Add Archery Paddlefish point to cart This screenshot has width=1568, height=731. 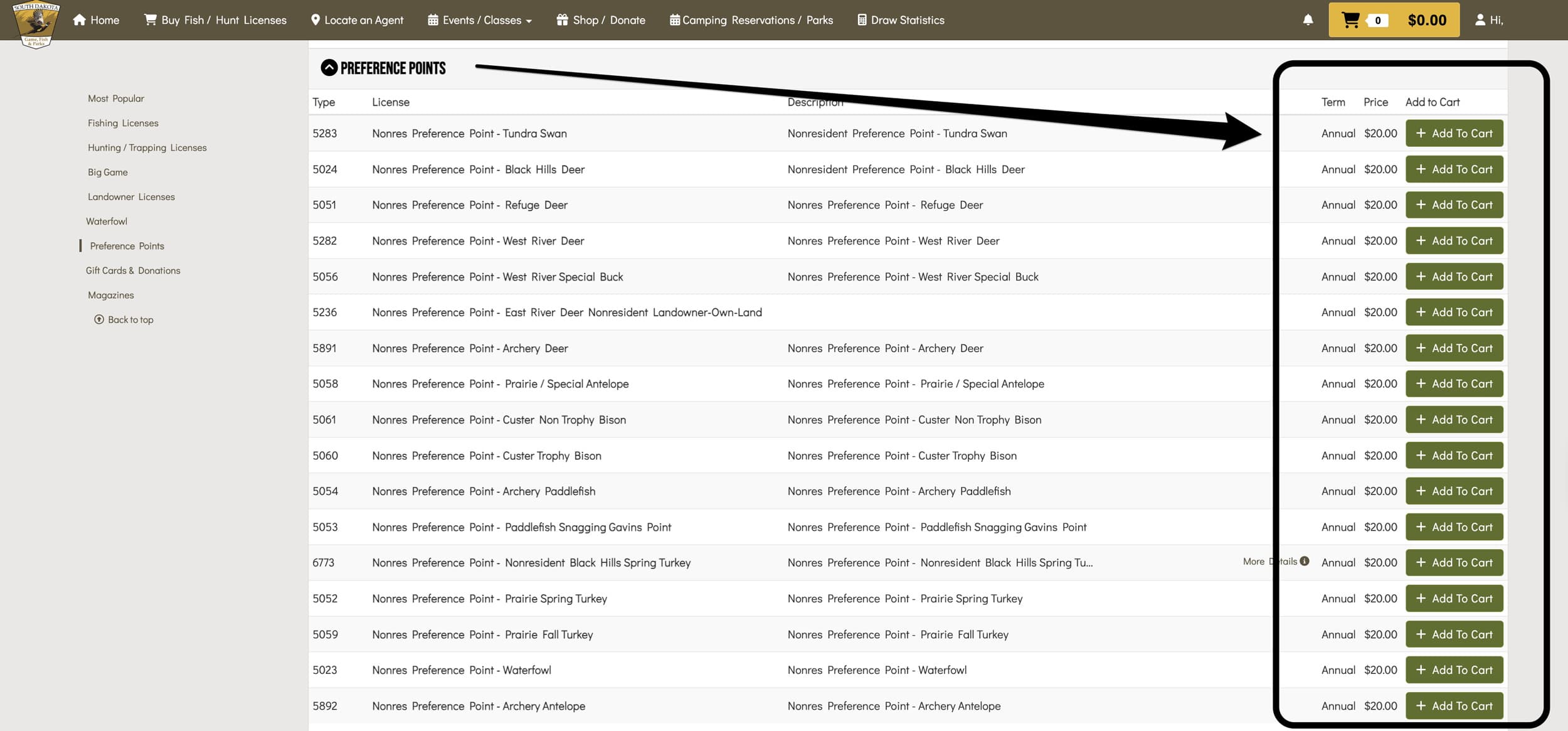click(x=1454, y=491)
